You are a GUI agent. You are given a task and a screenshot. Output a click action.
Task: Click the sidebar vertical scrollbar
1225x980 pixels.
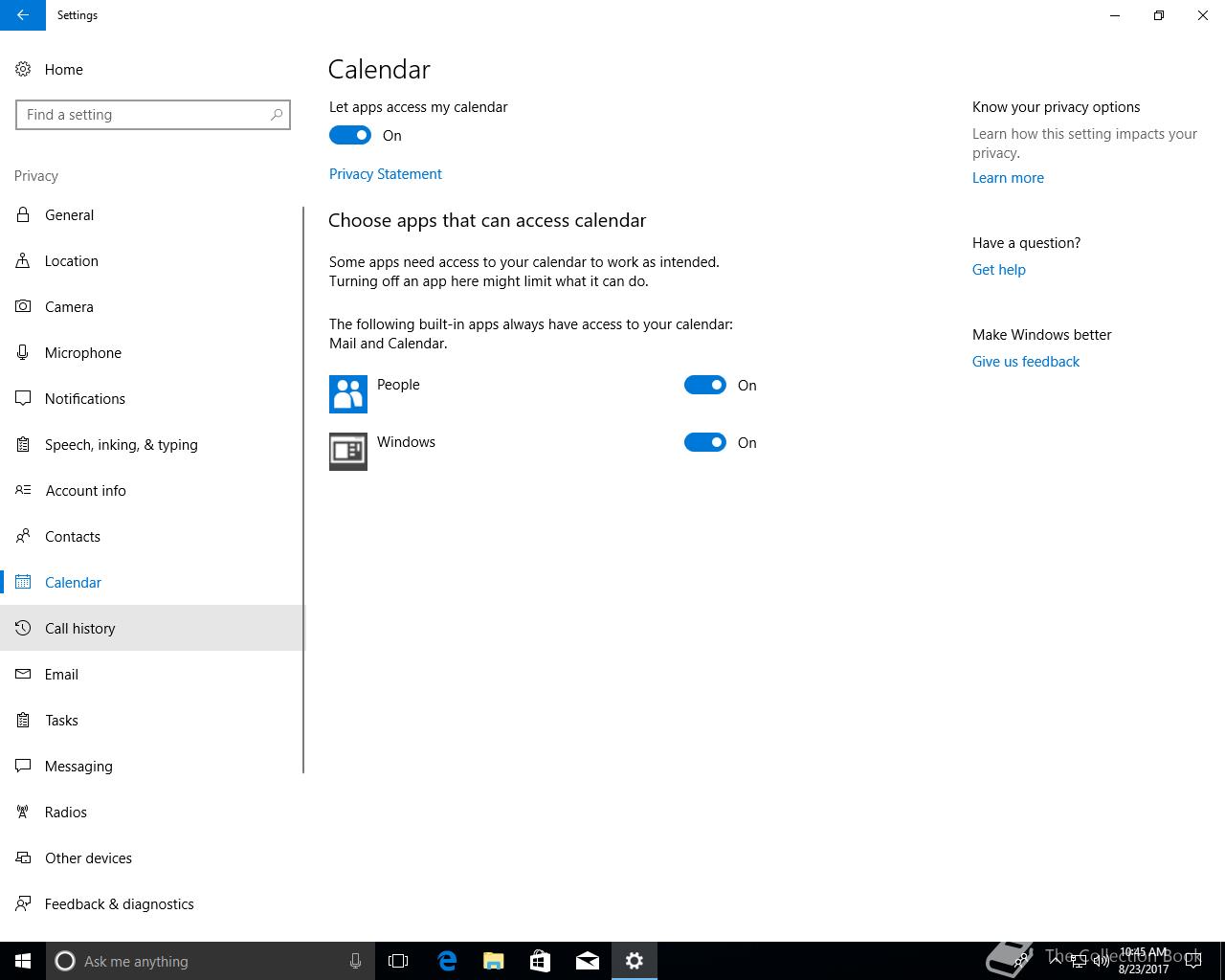pyautogui.click(x=303, y=490)
